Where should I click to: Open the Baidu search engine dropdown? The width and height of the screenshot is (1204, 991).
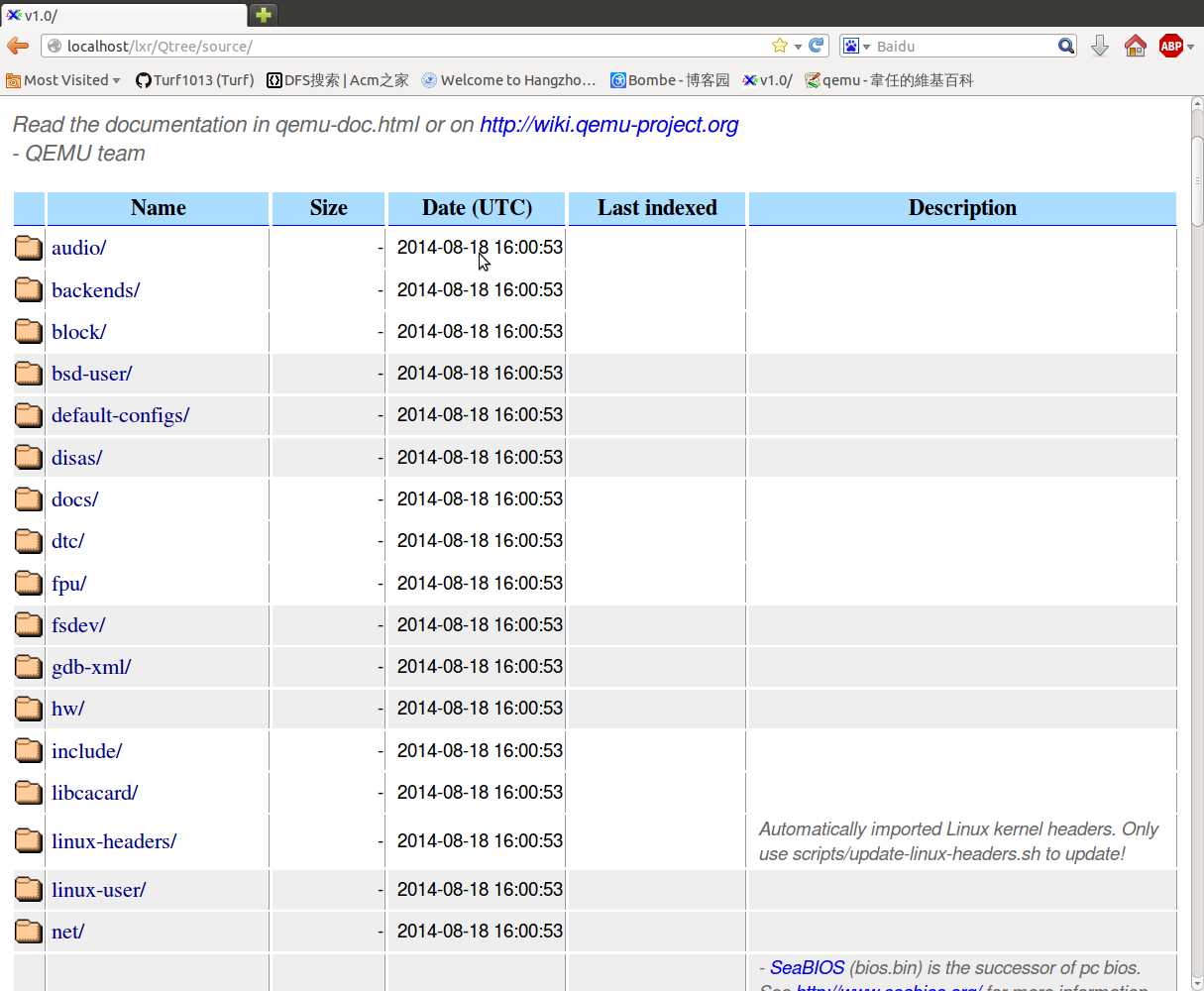point(856,46)
